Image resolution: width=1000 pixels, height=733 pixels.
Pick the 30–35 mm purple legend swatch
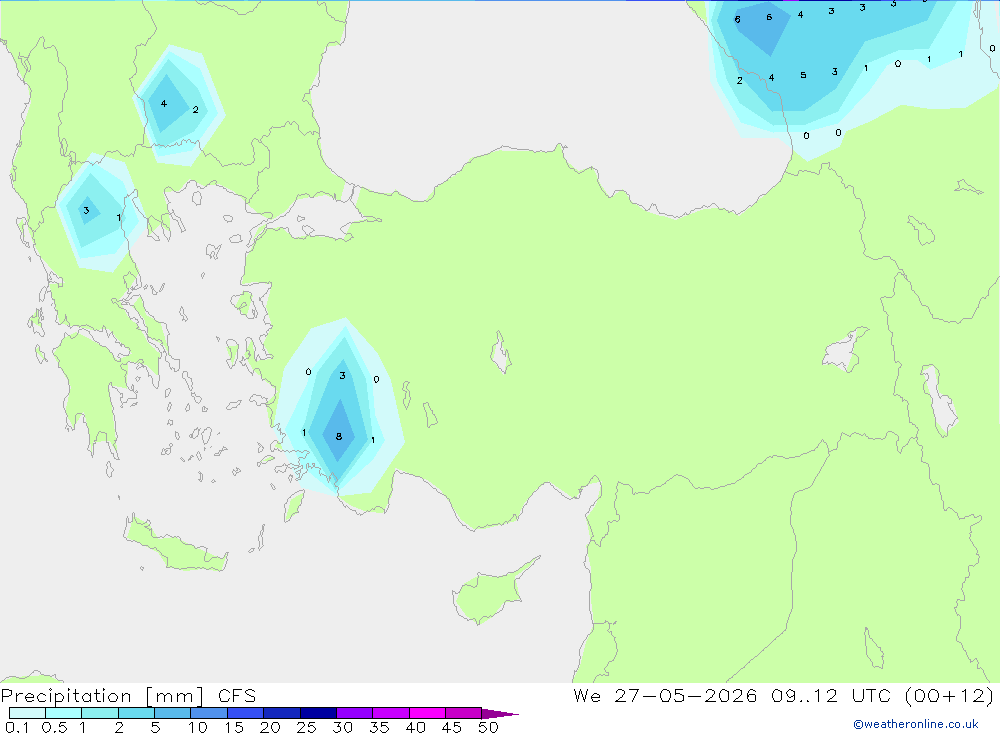(x=354, y=713)
